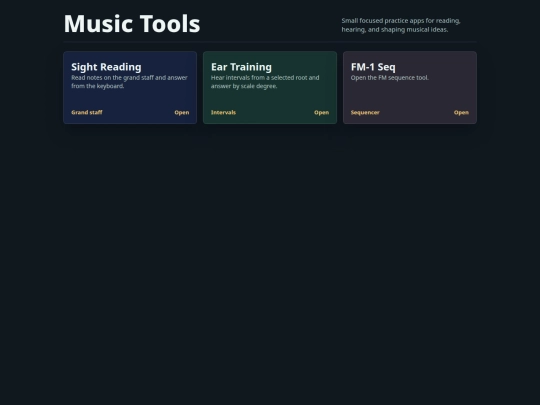Click the Sight Reading heading

click(106, 67)
